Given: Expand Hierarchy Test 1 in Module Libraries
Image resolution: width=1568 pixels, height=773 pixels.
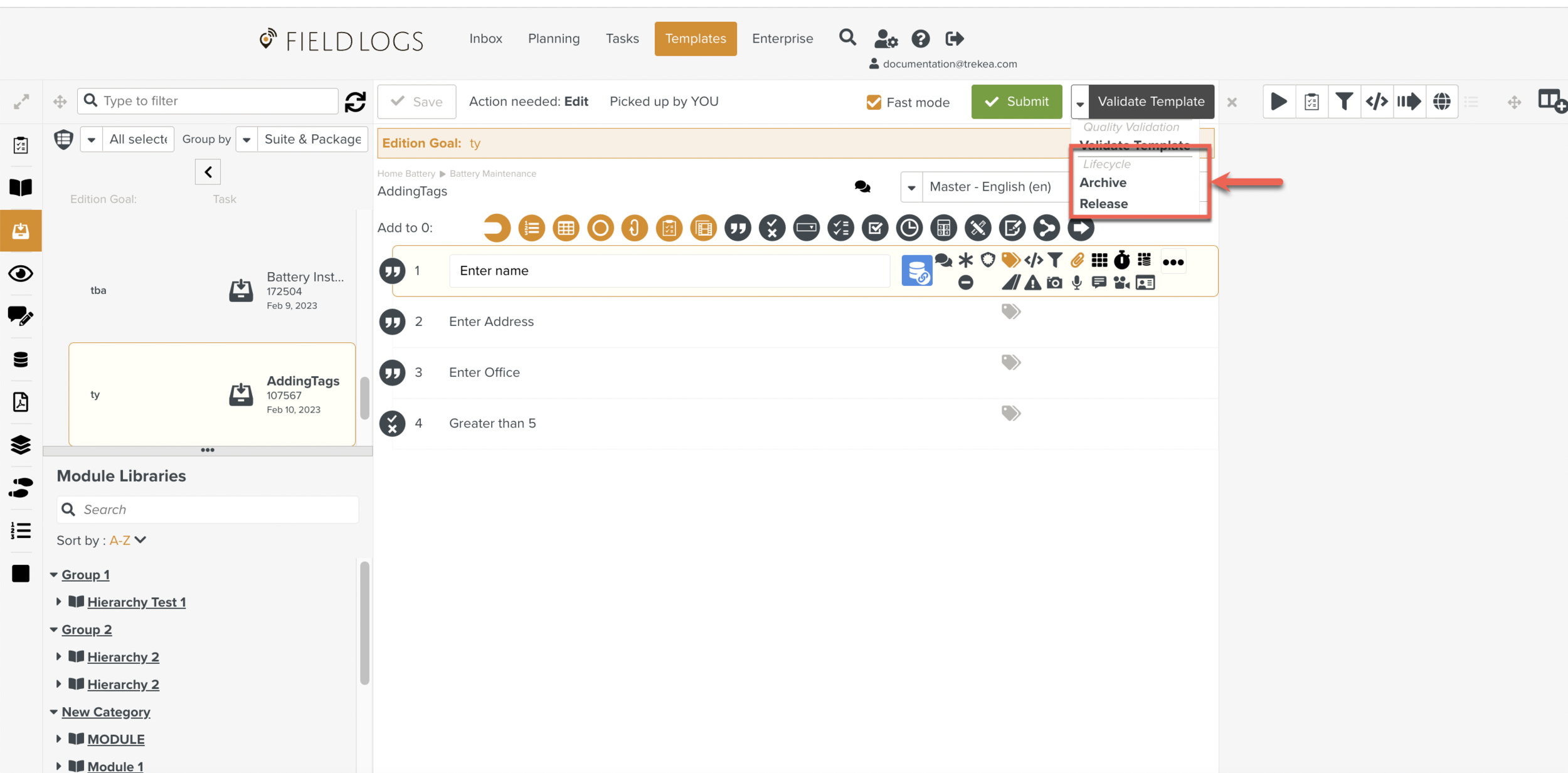Looking at the screenshot, I should click(59, 601).
